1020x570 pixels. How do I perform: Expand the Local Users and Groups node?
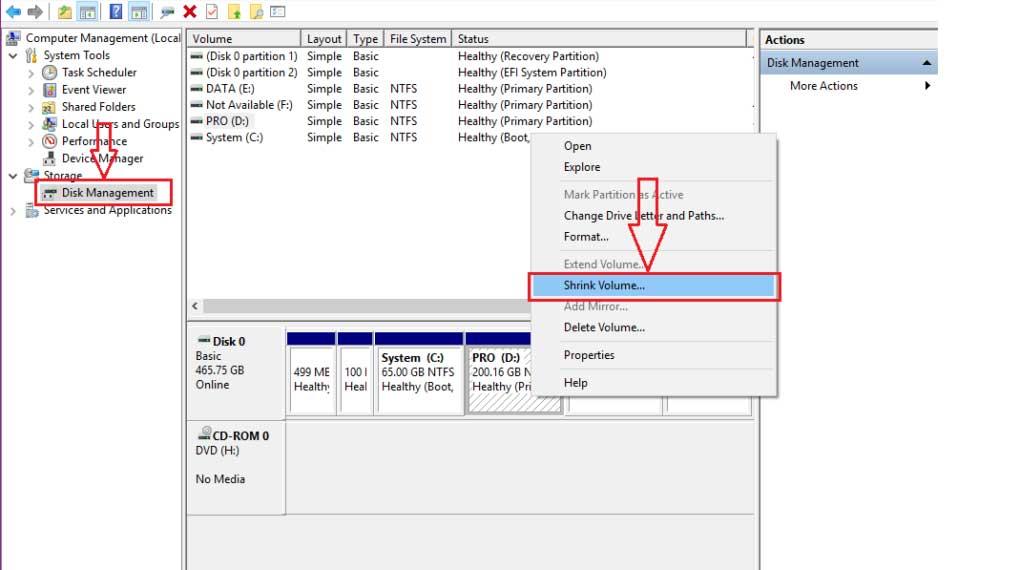(x=31, y=124)
